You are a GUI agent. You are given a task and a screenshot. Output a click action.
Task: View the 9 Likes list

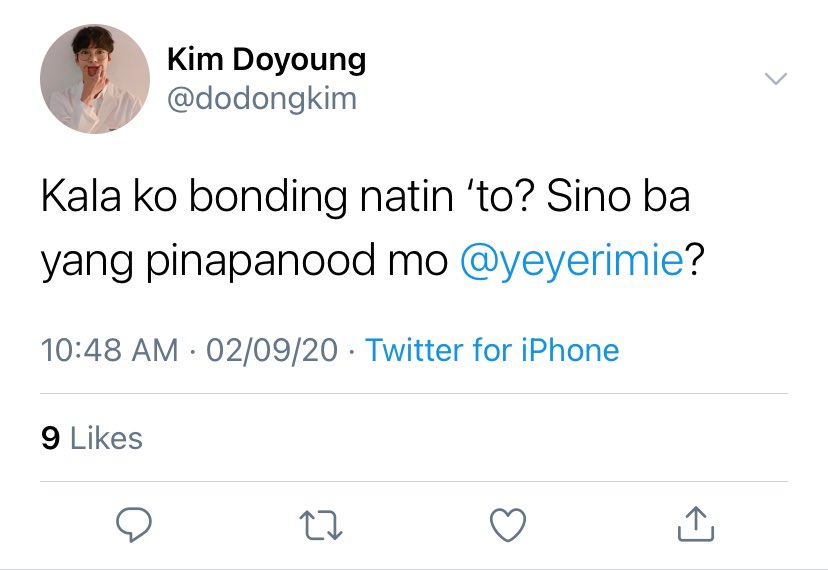tap(92, 438)
